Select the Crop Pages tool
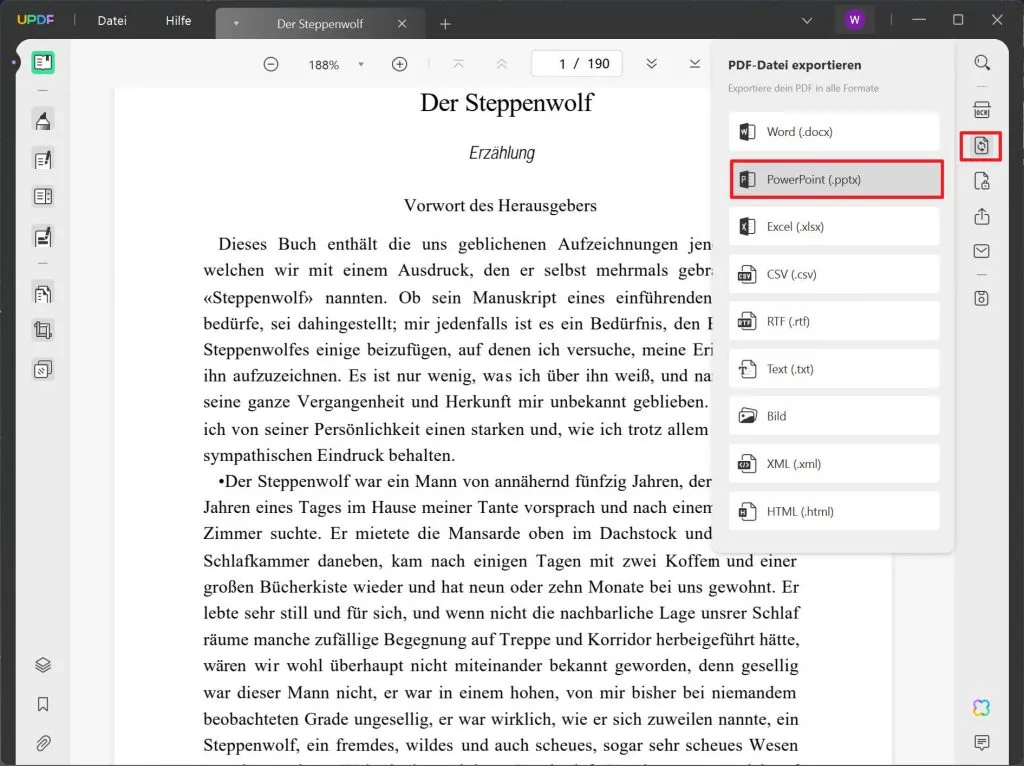Screen dimensions: 1024x766 (x=43, y=330)
